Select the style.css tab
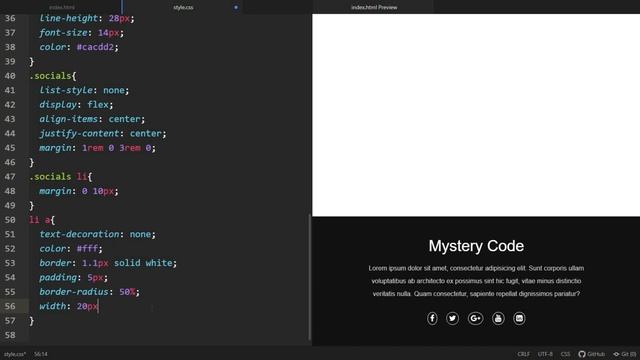Viewport: 640px width, 360px height. click(183, 7)
